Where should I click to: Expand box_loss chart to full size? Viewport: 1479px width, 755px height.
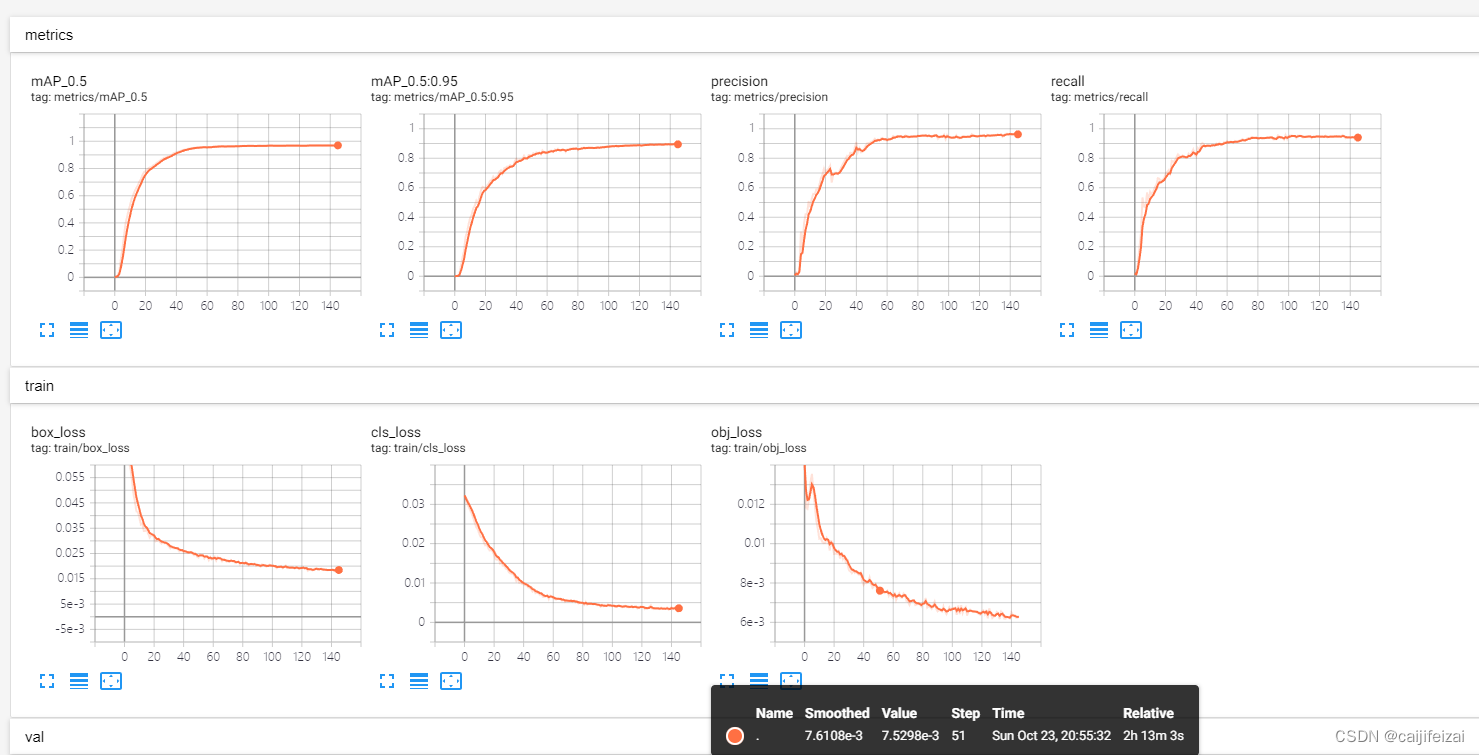point(47,680)
